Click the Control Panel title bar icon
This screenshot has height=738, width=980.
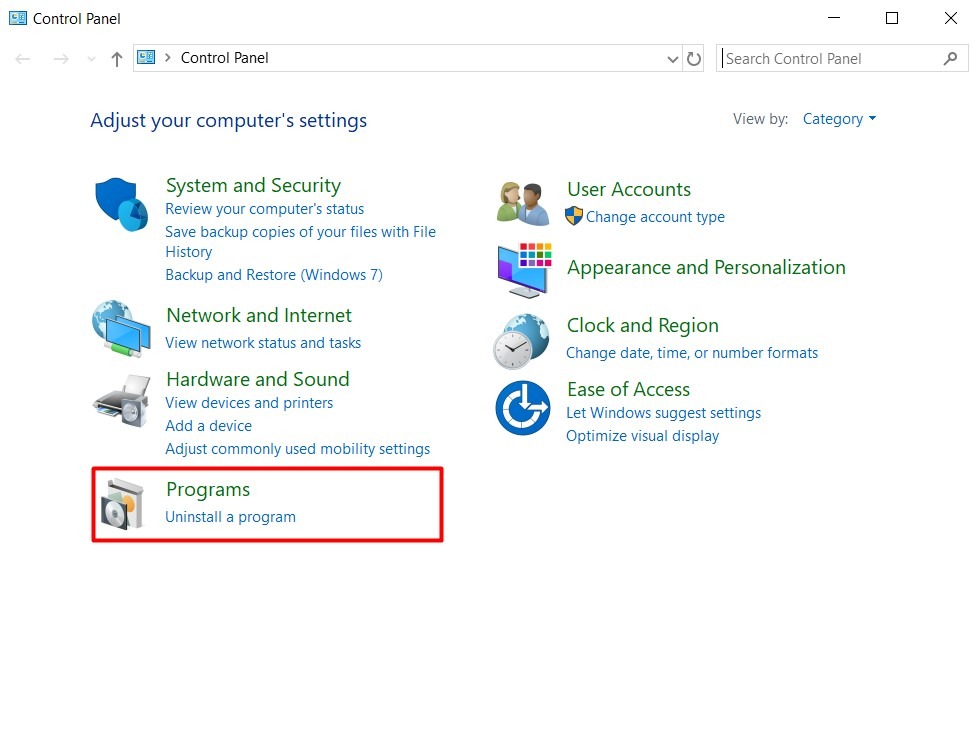(18, 18)
